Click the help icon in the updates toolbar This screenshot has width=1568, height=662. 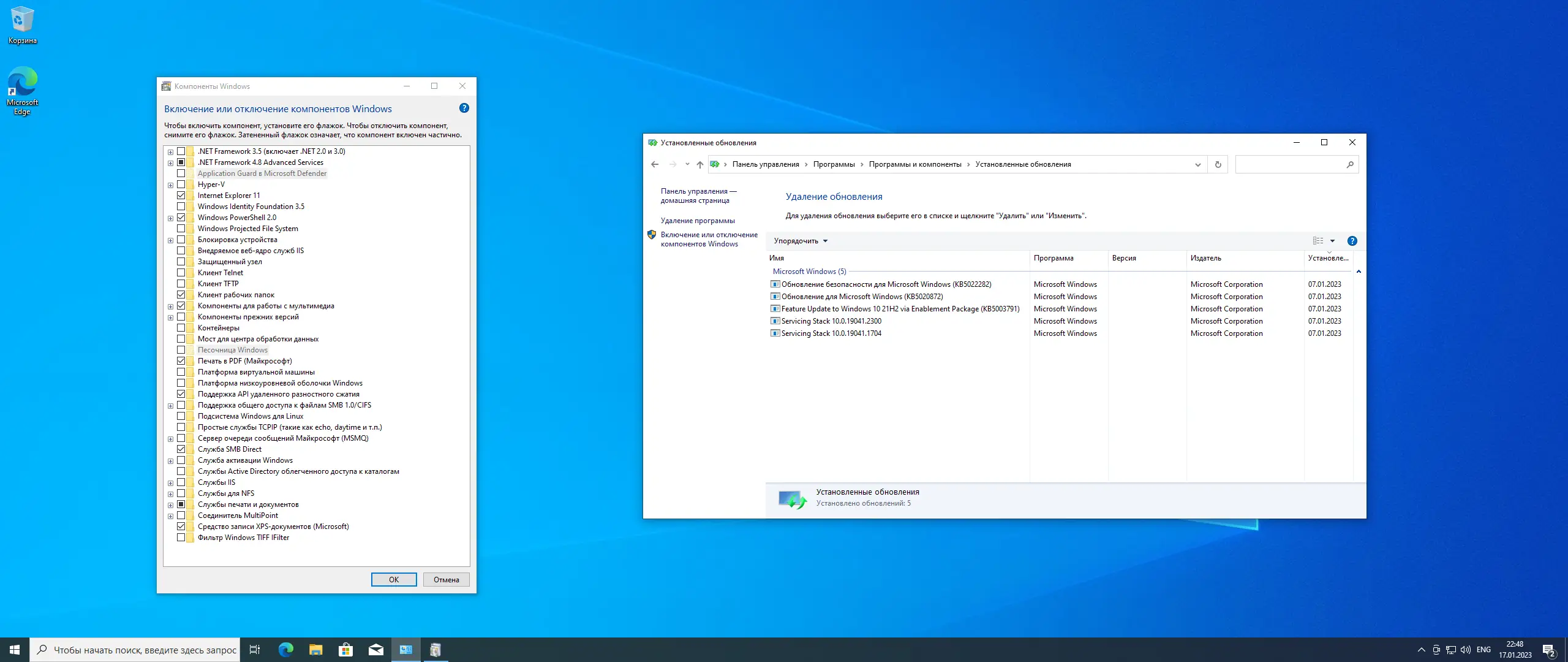[x=1352, y=241]
